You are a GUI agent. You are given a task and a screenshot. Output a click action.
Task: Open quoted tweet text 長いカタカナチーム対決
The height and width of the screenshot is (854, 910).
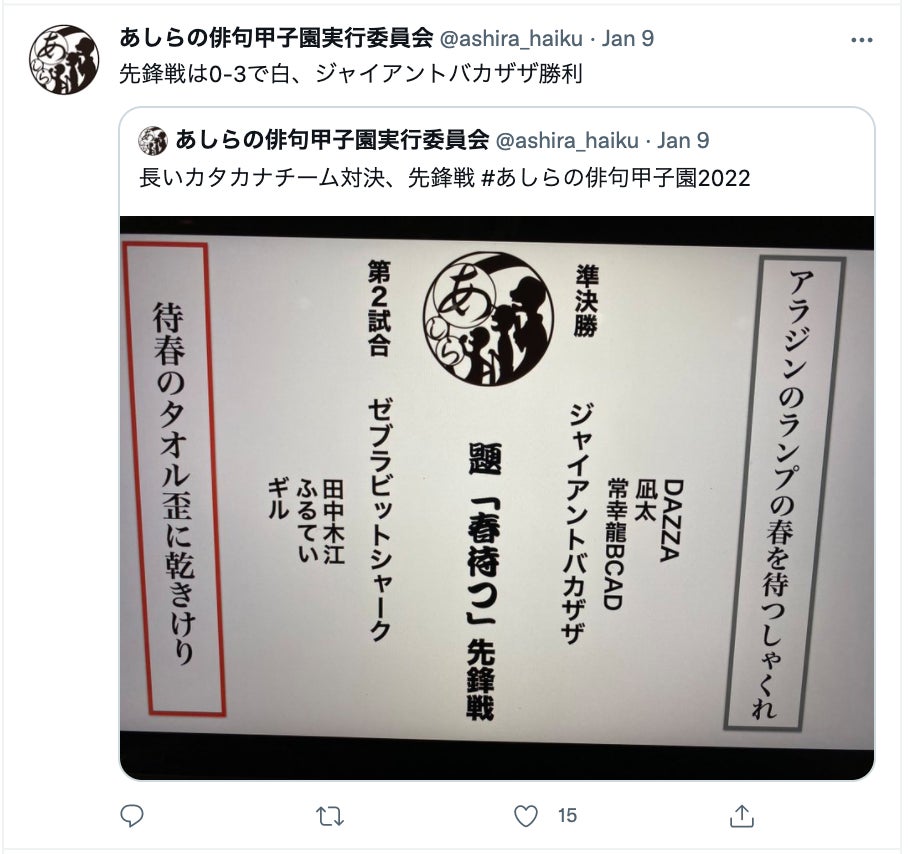[x=262, y=178]
